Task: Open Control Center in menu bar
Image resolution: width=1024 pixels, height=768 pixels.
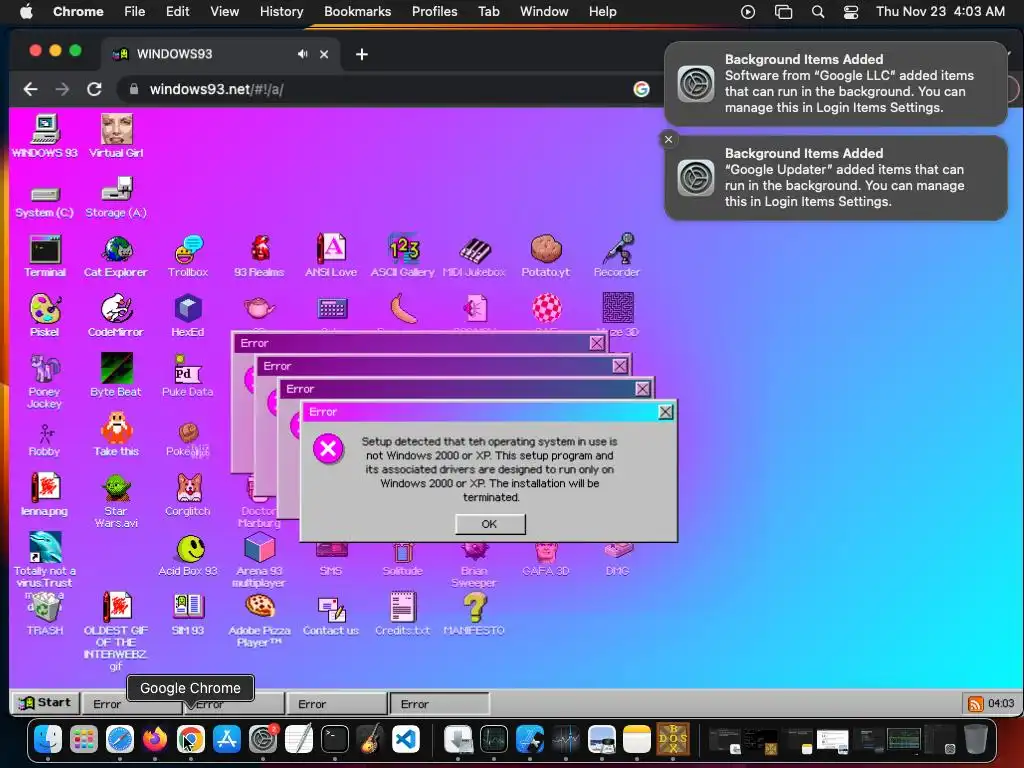Action: pos(851,11)
